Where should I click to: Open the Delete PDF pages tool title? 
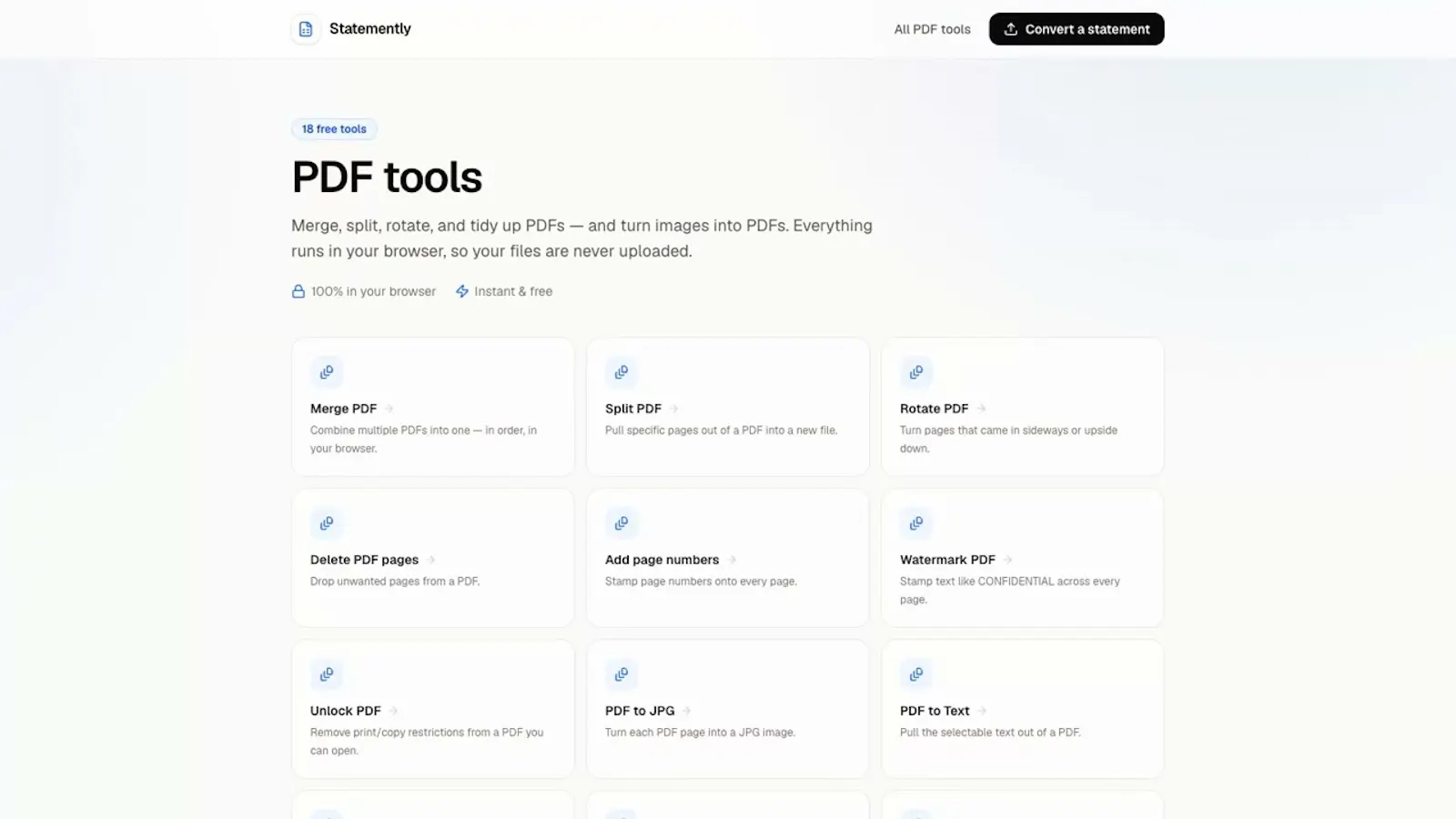tap(364, 560)
